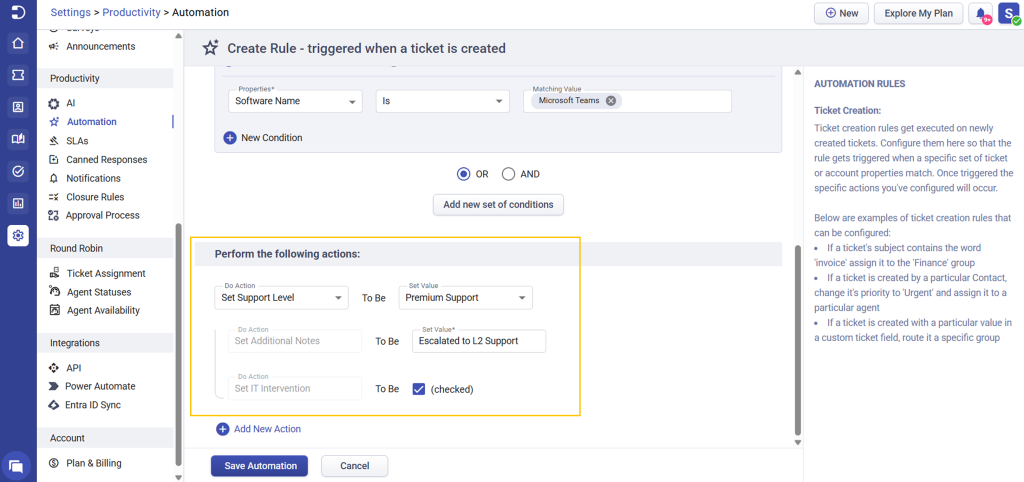Viewport: 1024px width, 482px height.
Task: Uncheck the Set IT Intervention checkbox
Action: (419, 389)
